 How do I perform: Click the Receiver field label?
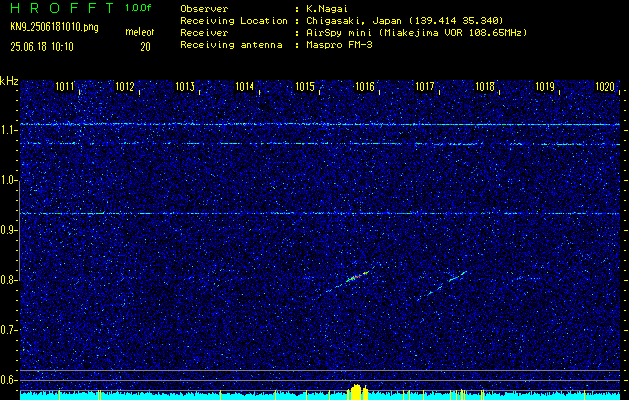tap(204, 33)
